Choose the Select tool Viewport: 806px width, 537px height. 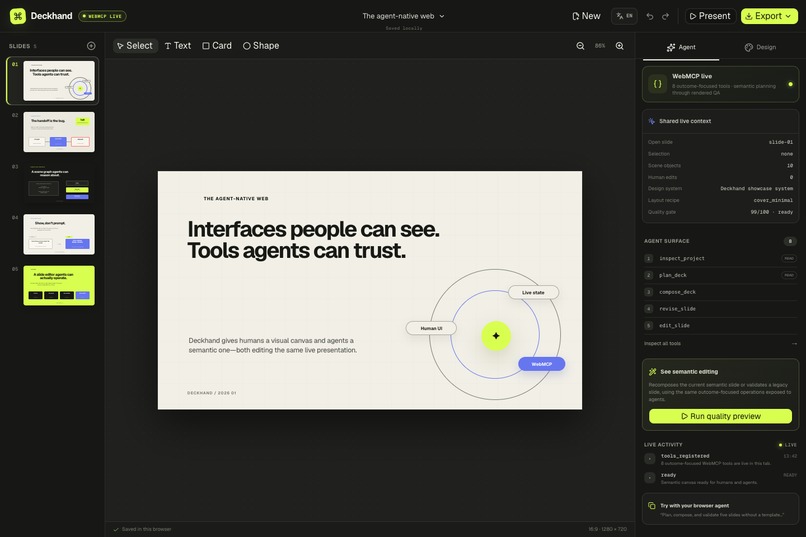point(135,46)
